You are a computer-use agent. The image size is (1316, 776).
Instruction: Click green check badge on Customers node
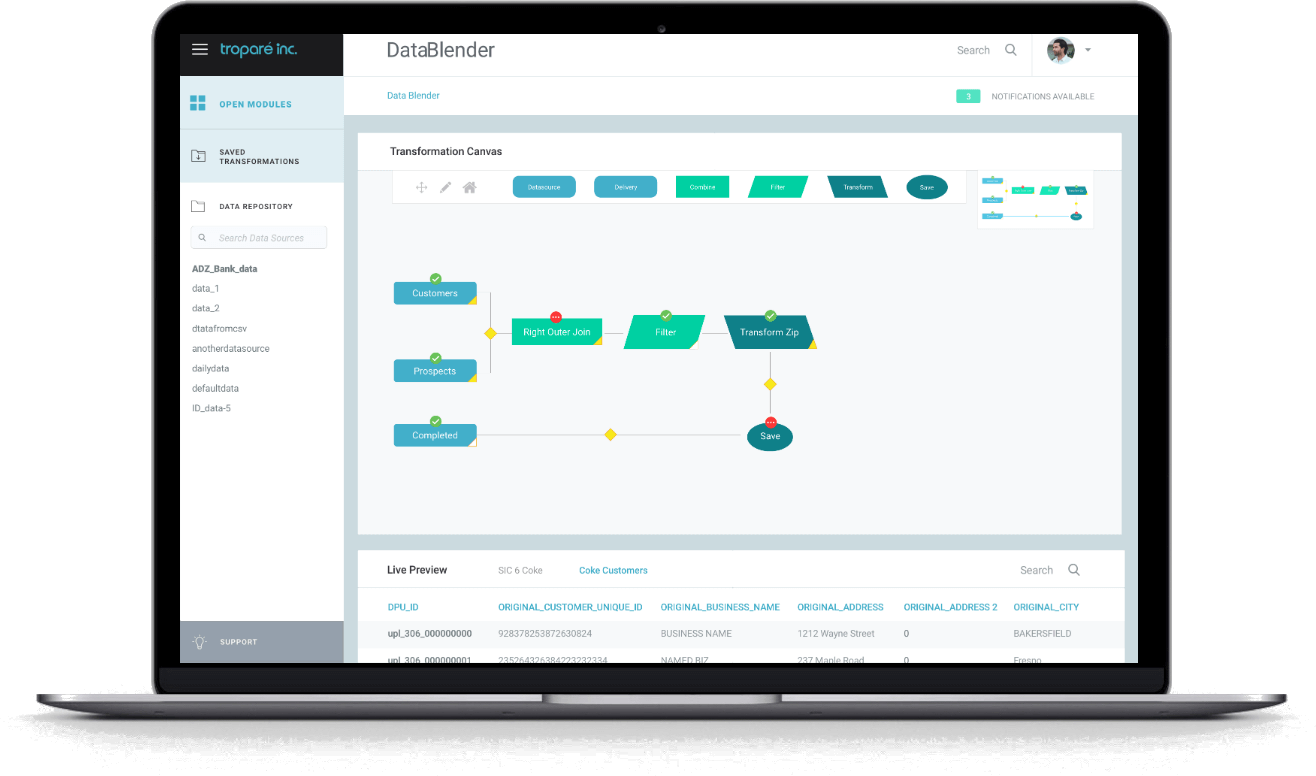pos(435,279)
